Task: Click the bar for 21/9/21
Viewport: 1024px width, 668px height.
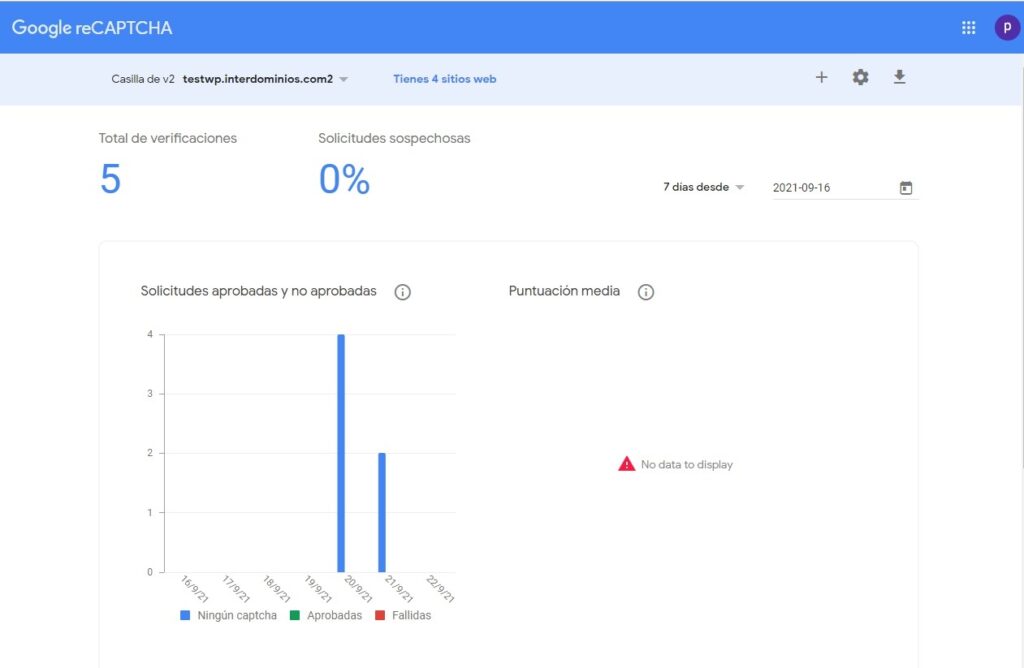Action: 382,513
